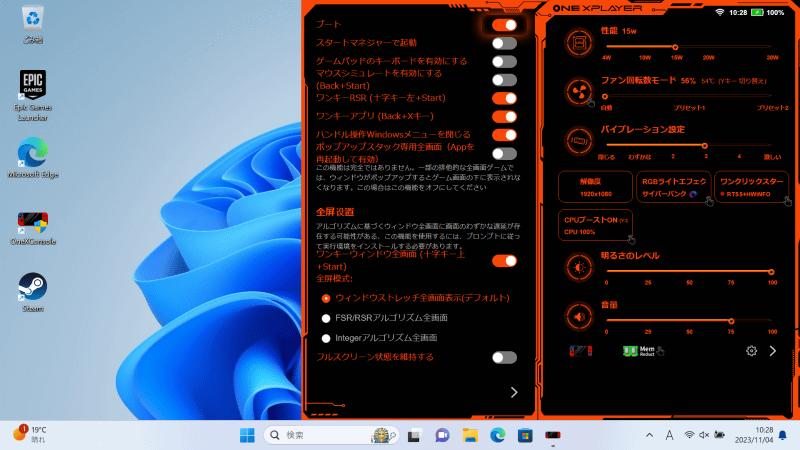Click the performance TDP chip icon
This screenshot has height=450, width=800.
pyautogui.click(x=579, y=42)
